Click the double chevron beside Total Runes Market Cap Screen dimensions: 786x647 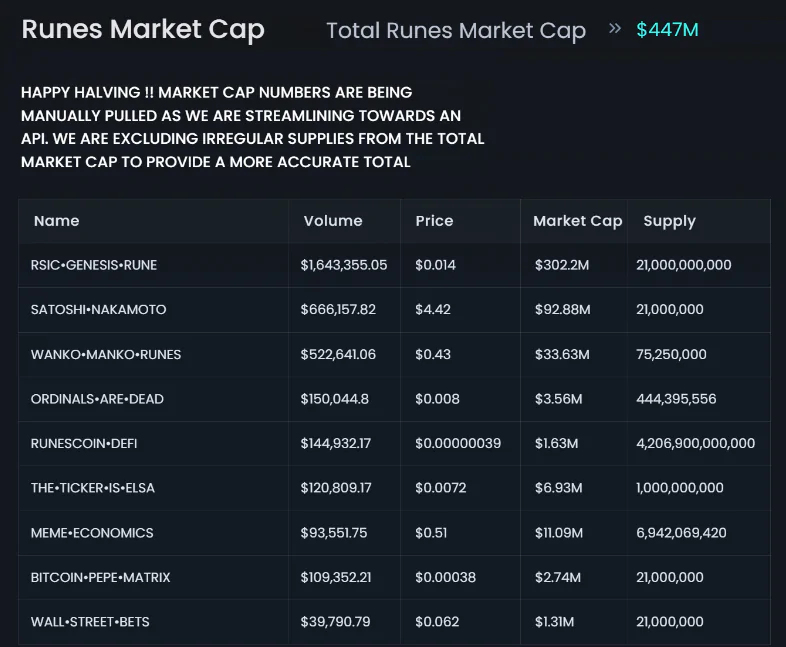[615, 29]
